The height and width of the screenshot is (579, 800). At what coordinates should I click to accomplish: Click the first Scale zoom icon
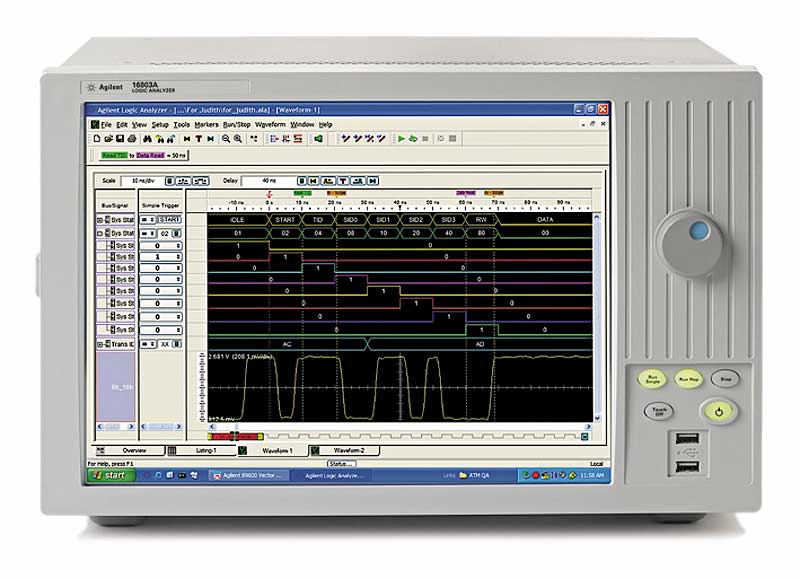click(169, 181)
